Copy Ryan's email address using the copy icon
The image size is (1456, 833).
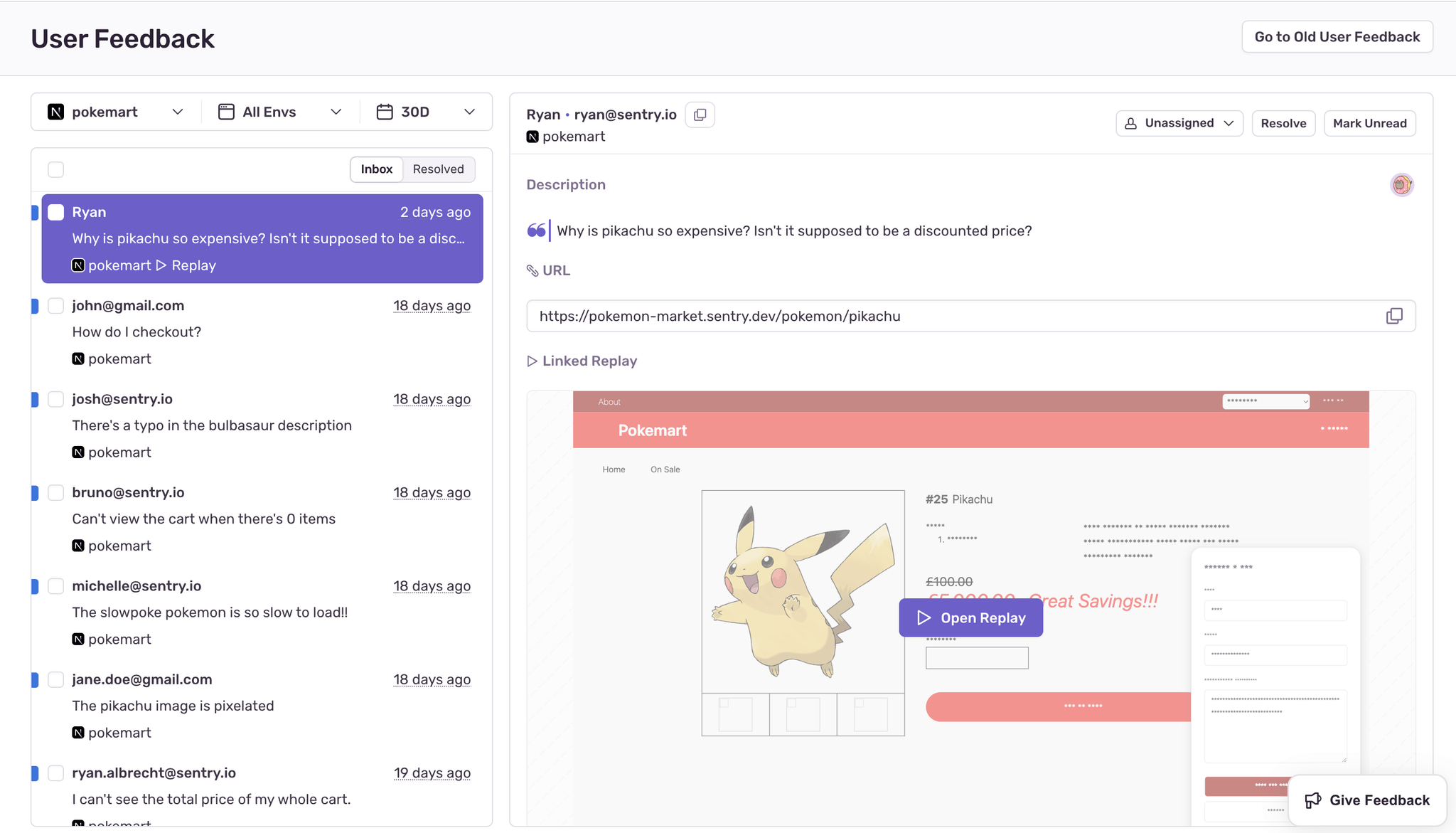coord(700,115)
